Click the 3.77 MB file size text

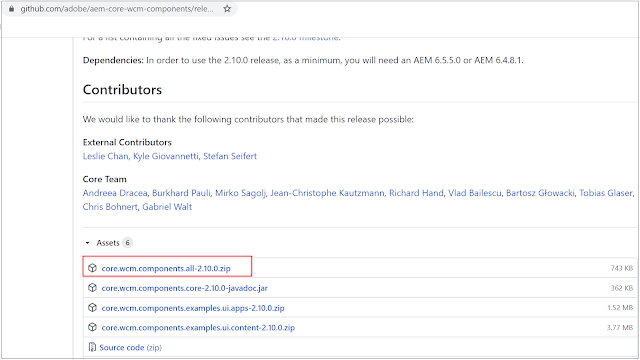pyautogui.click(x=620, y=327)
